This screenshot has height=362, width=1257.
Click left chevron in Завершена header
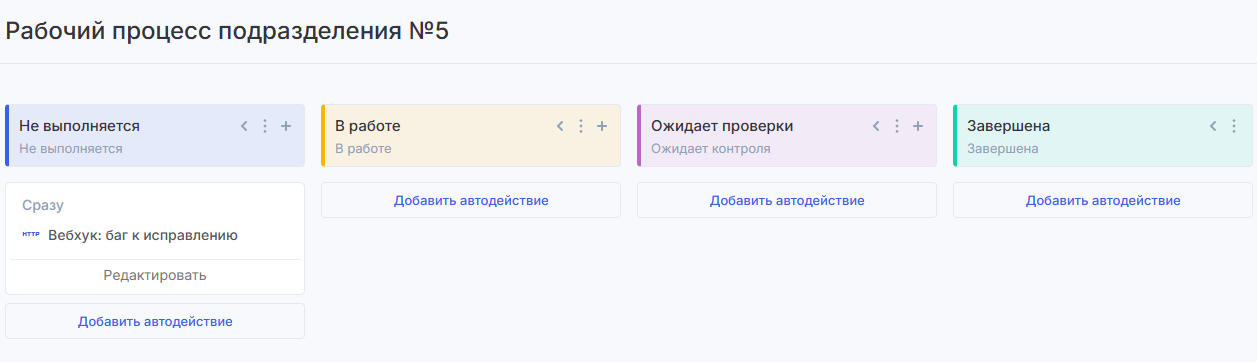1212,126
